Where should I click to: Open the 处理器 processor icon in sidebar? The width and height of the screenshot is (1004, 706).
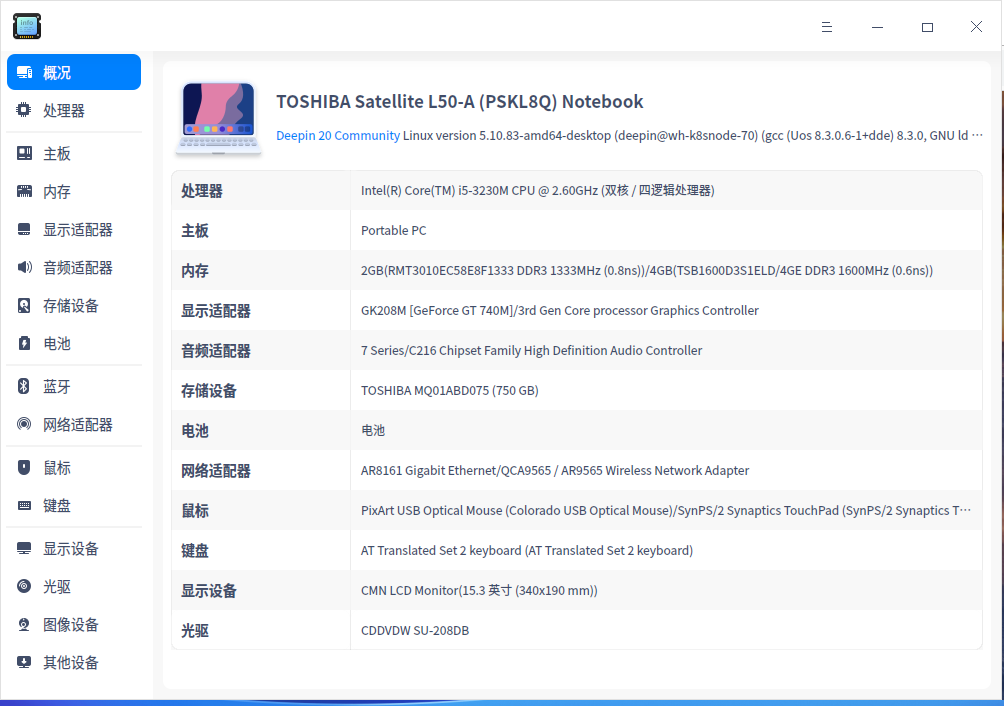[x=24, y=110]
